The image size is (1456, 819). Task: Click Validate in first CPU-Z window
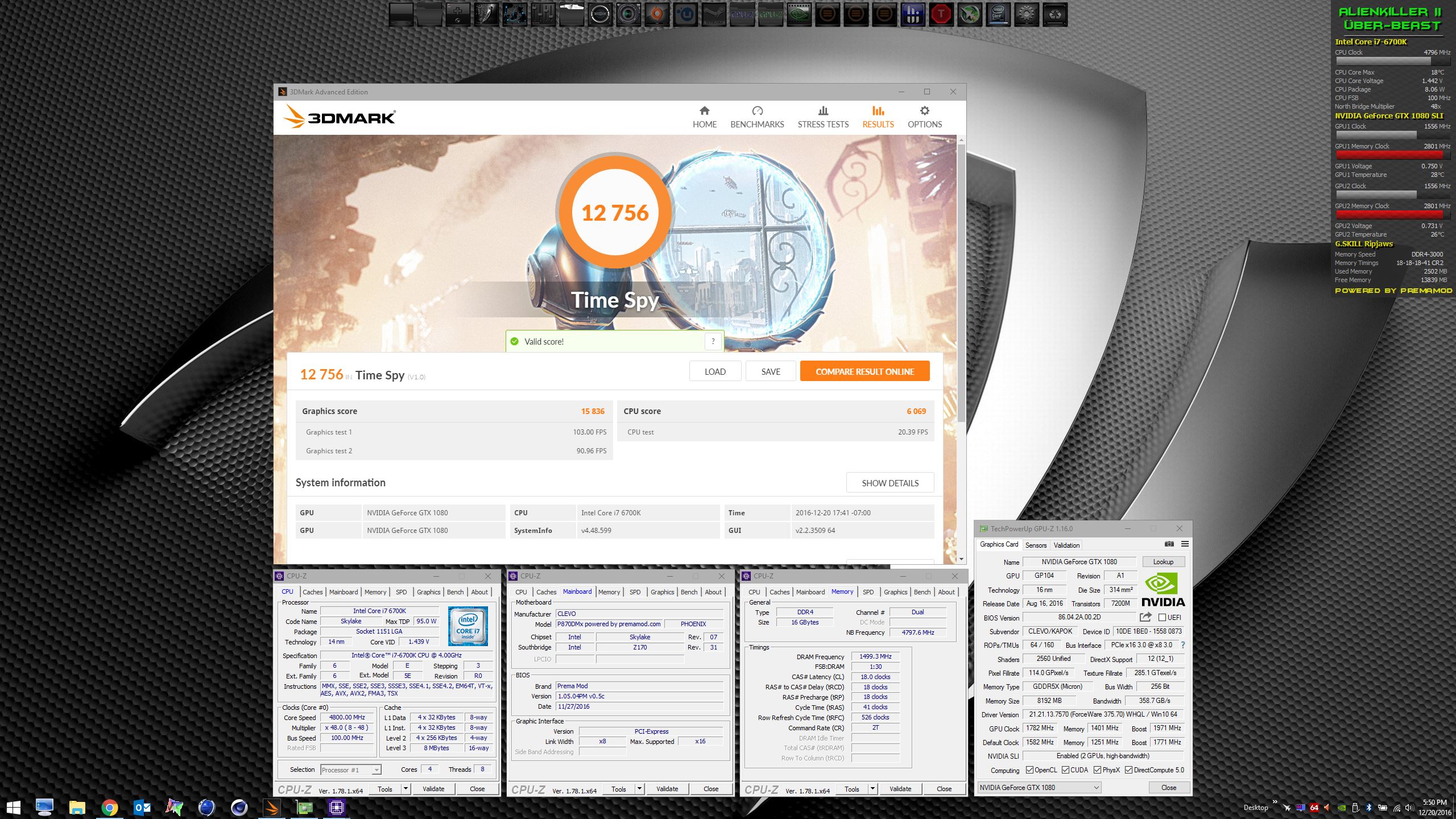[433, 789]
